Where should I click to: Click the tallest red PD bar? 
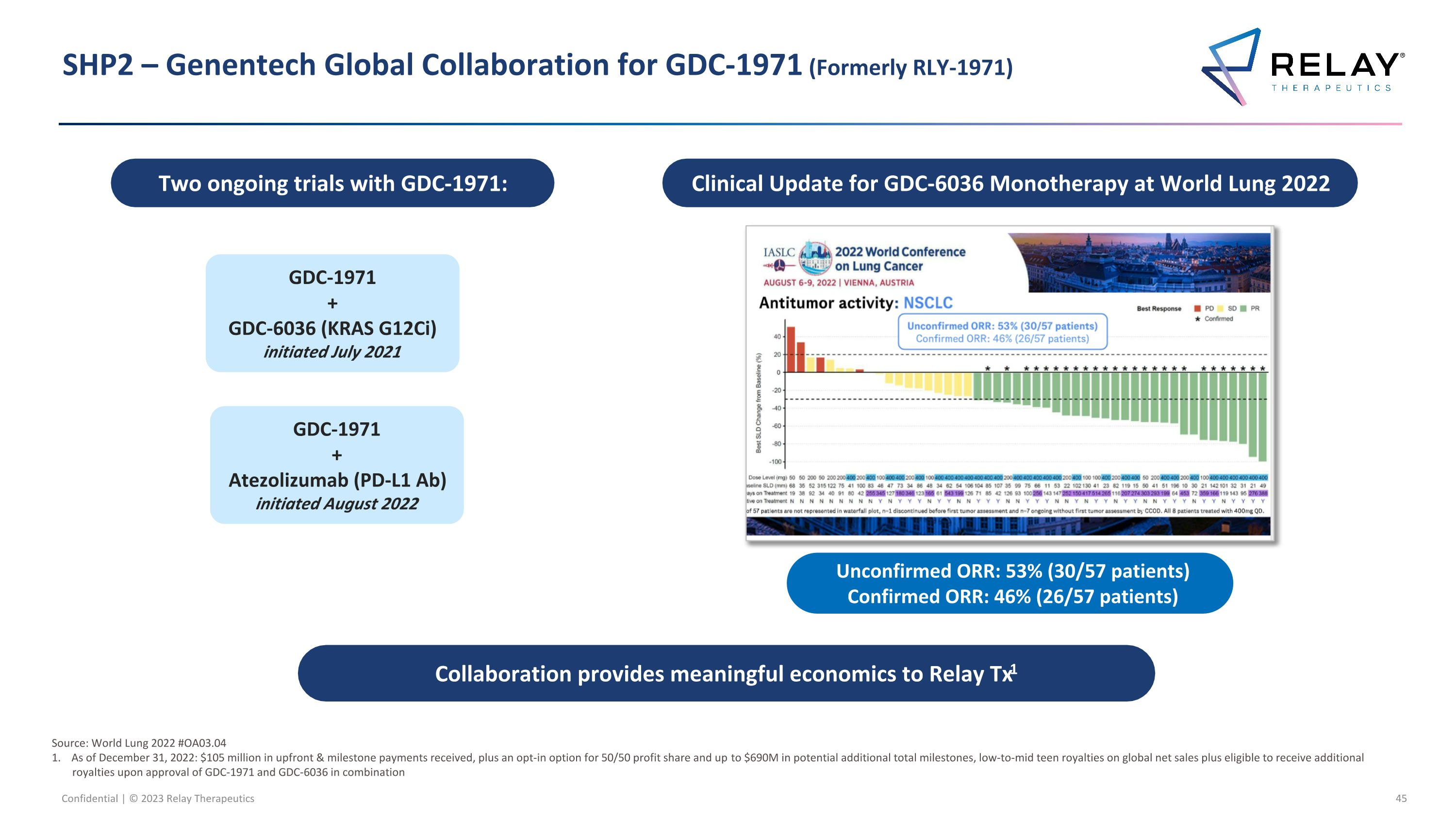coord(791,350)
